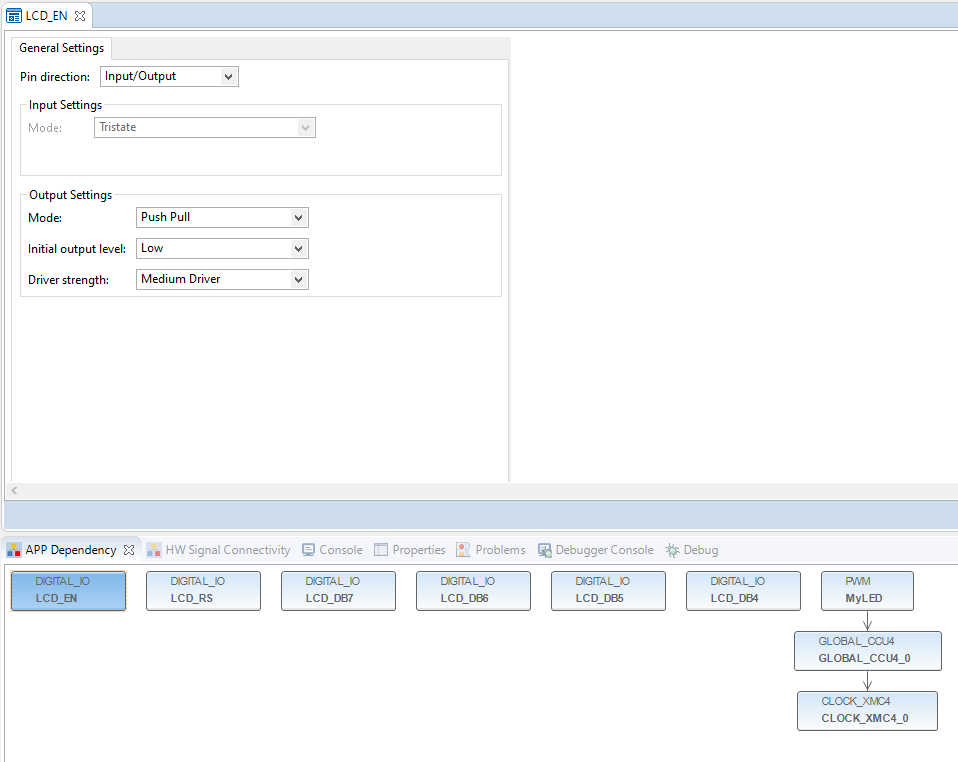Click the HW Signal Connectivity tab icon

tap(154, 550)
